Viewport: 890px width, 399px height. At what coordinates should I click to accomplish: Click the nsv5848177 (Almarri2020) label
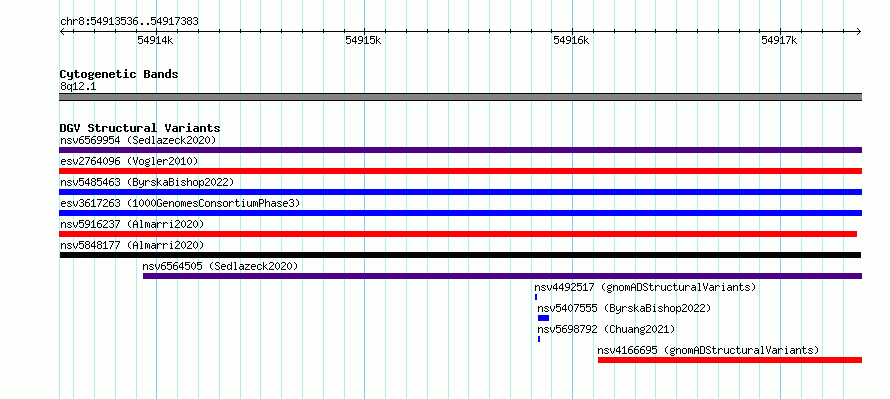(x=132, y=245)
